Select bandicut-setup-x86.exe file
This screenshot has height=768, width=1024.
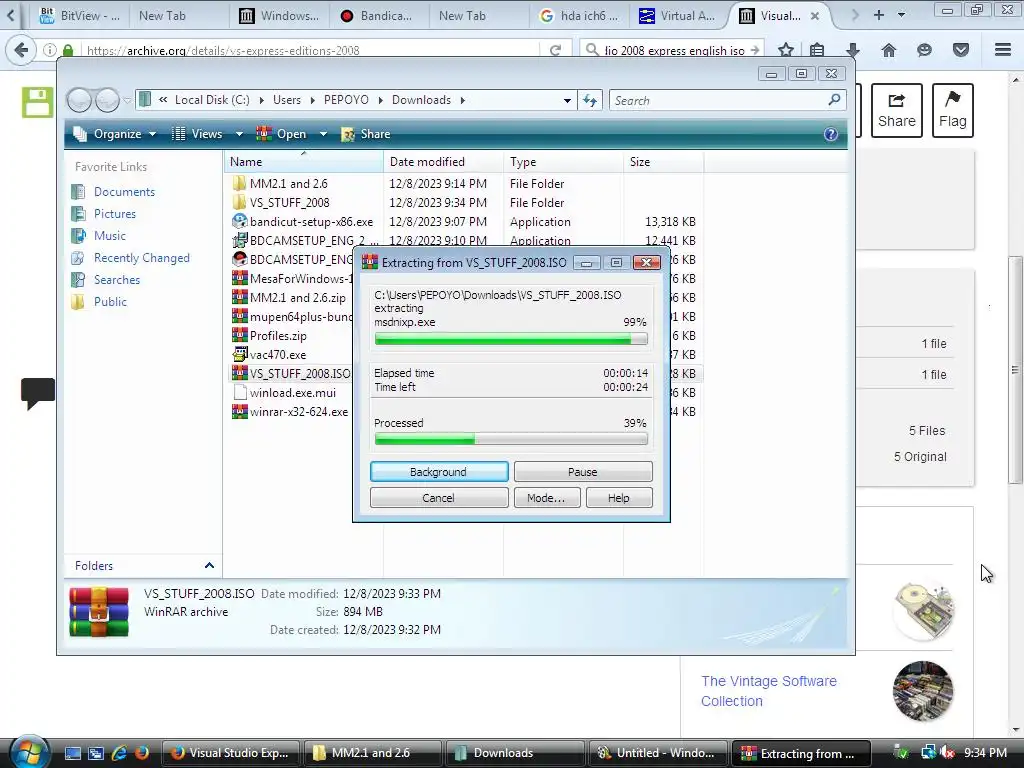(303, 221)
